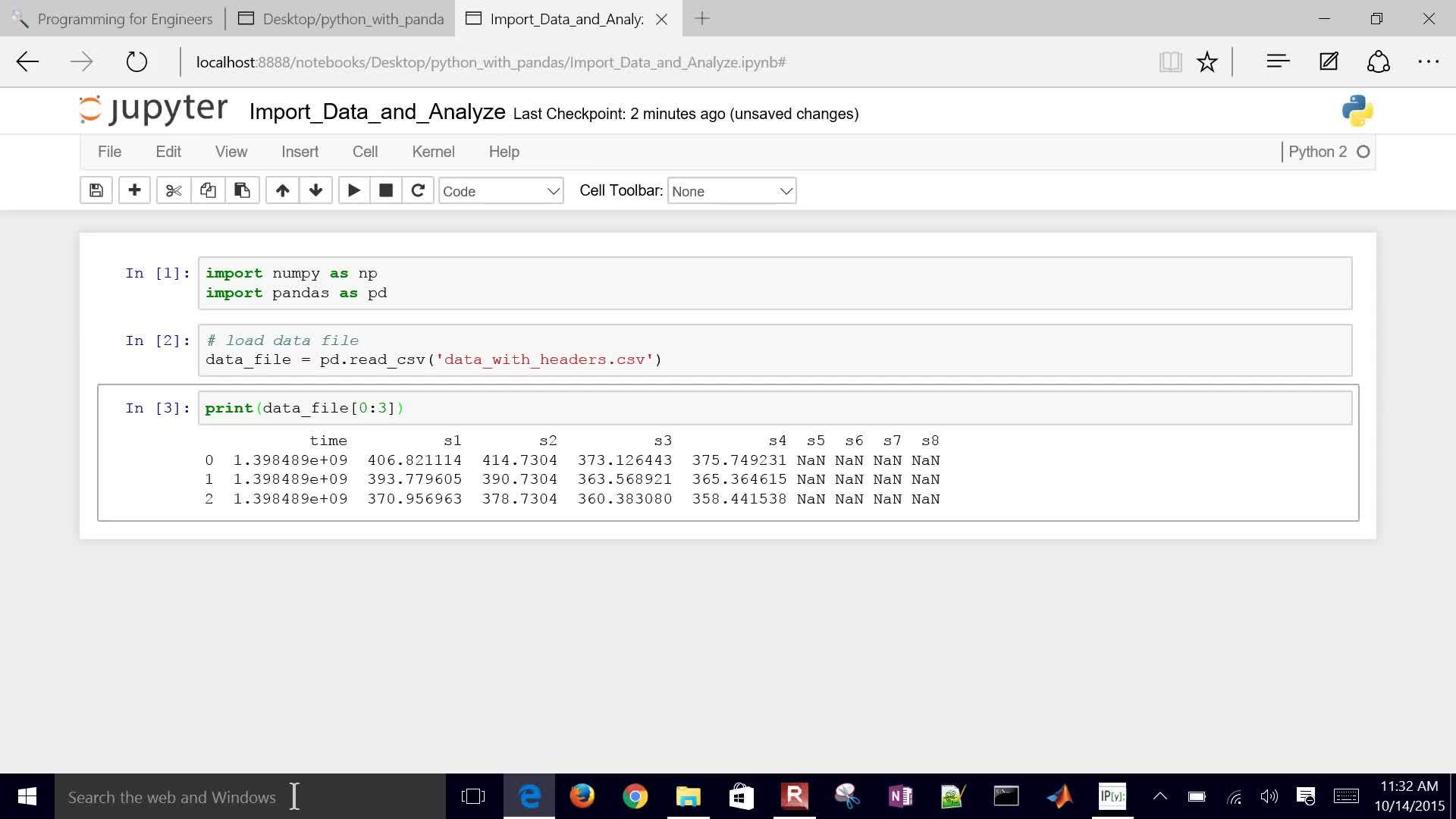This screenshot has width=1456, height=819.
Task: Click inside the numpy and pandas import cell
Action: point(775,283)
